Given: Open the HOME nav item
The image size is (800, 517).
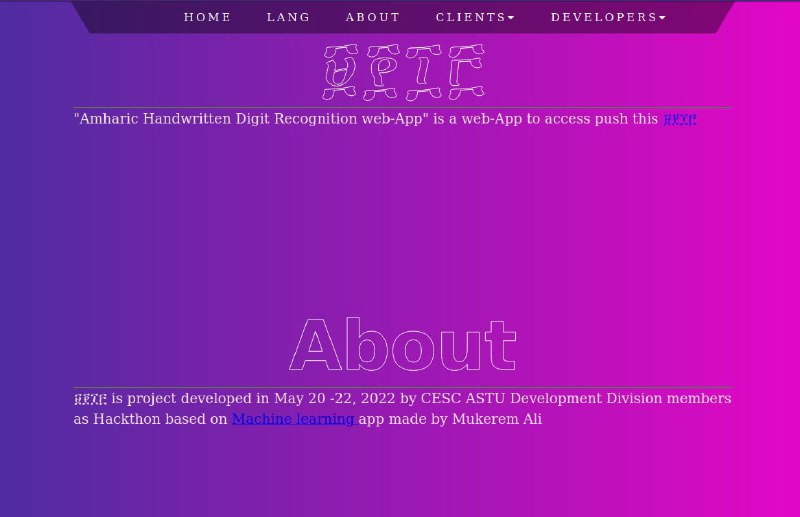Looking at the screenshot, I should tap(207, 17).
